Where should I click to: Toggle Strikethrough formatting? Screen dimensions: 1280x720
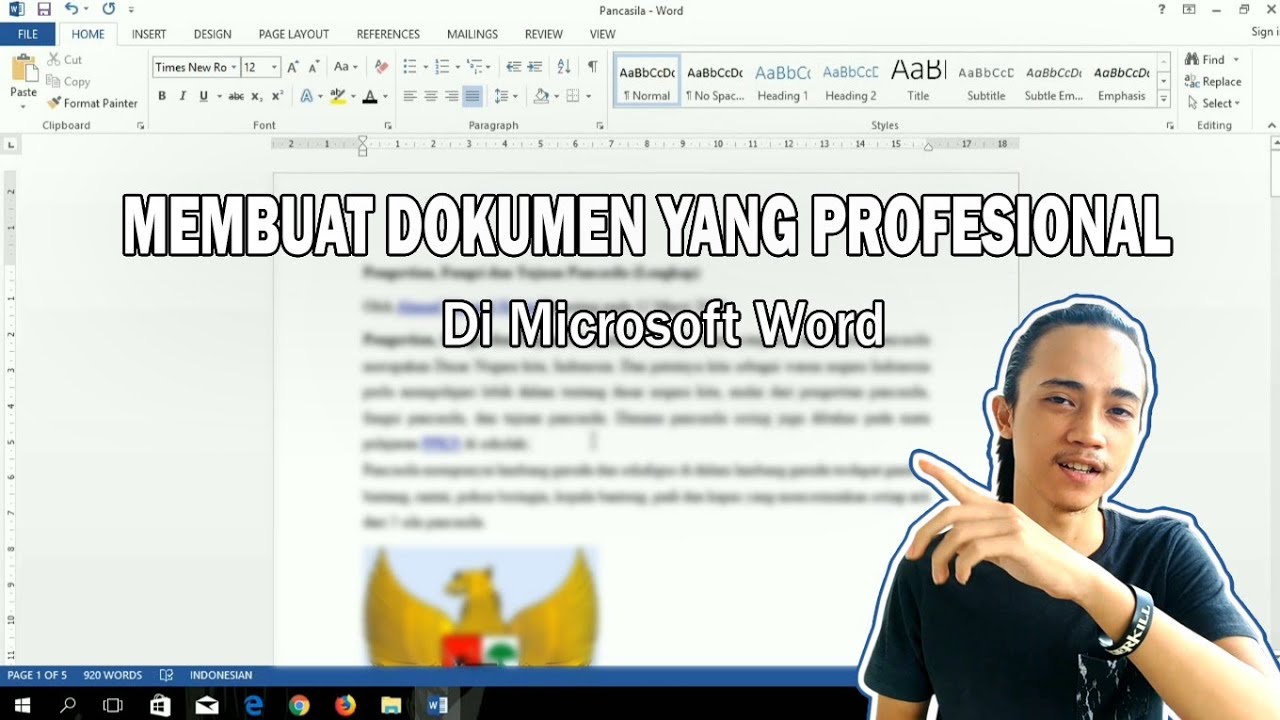click(x=236, y=96)
